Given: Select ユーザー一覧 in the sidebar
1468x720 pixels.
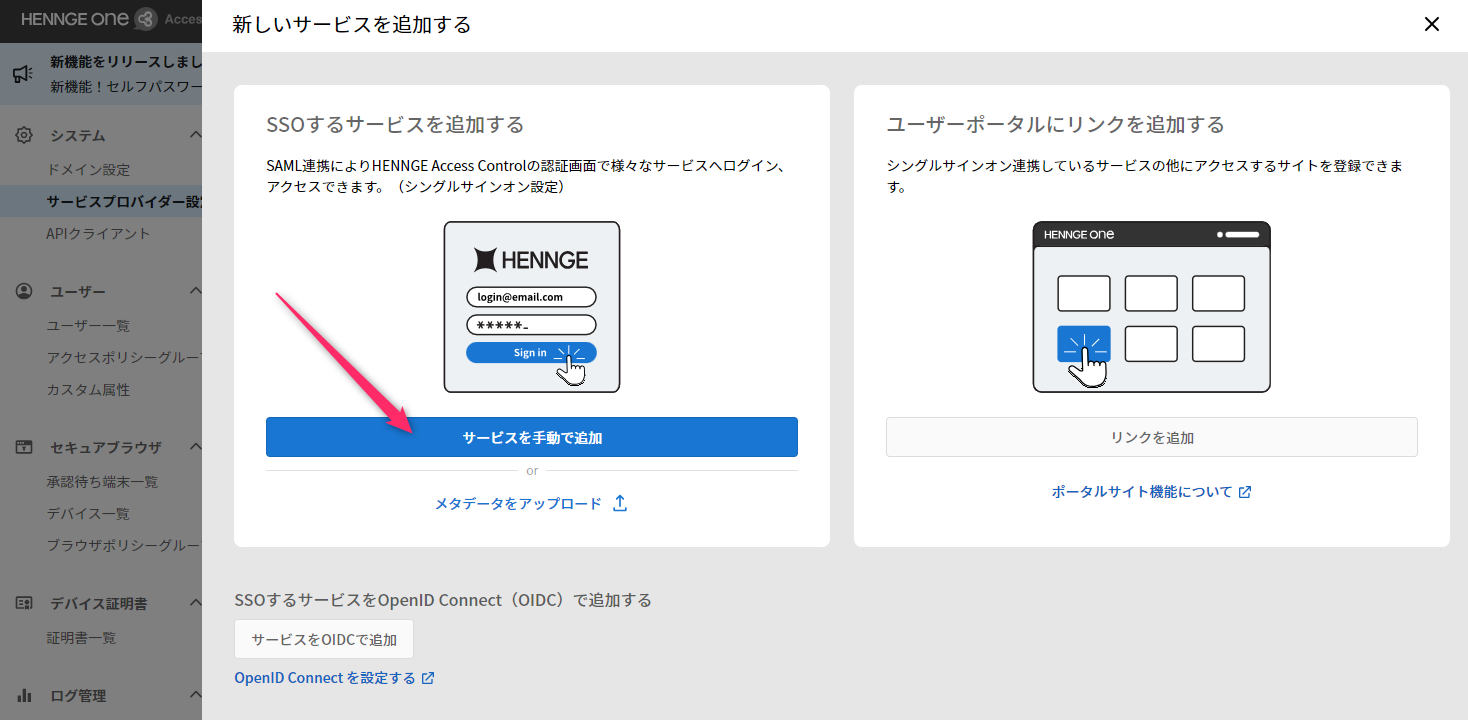Looking at the screenshot, I should click(88, 326).
